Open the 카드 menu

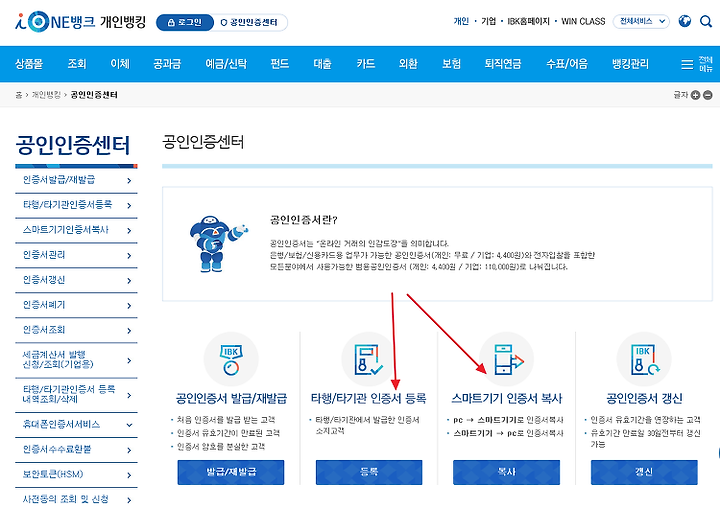coord(366,64)
